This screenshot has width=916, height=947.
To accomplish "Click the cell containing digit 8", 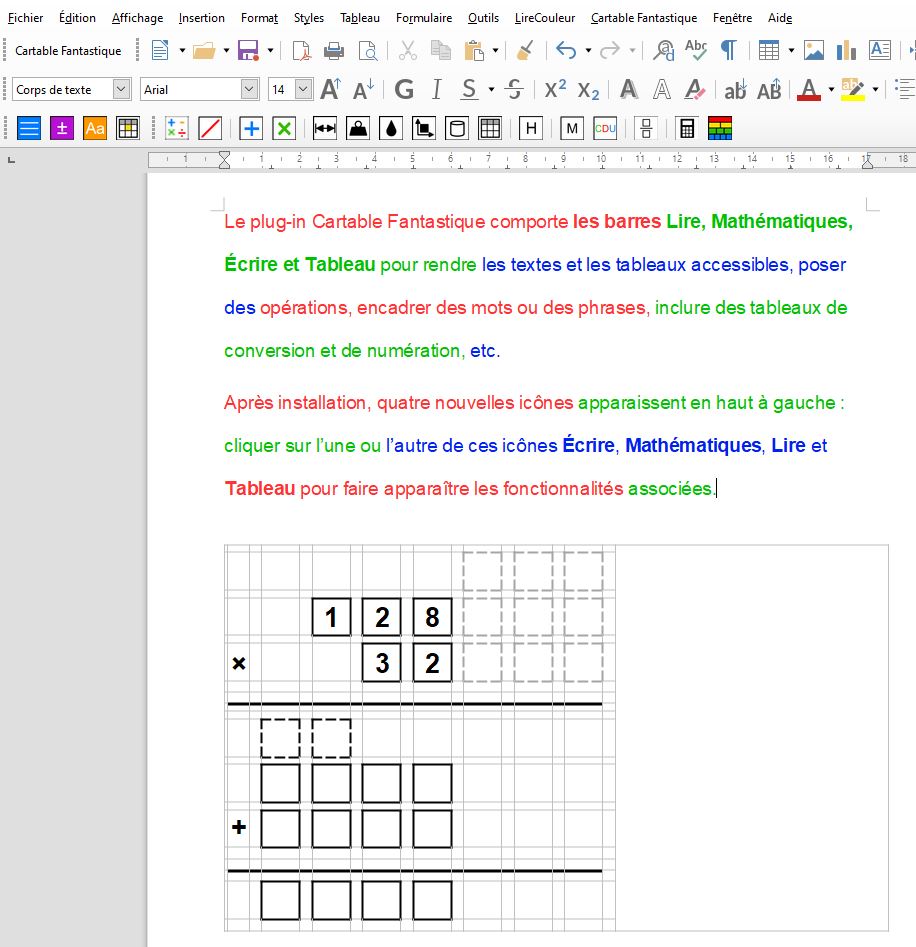I will coord(432,617).
